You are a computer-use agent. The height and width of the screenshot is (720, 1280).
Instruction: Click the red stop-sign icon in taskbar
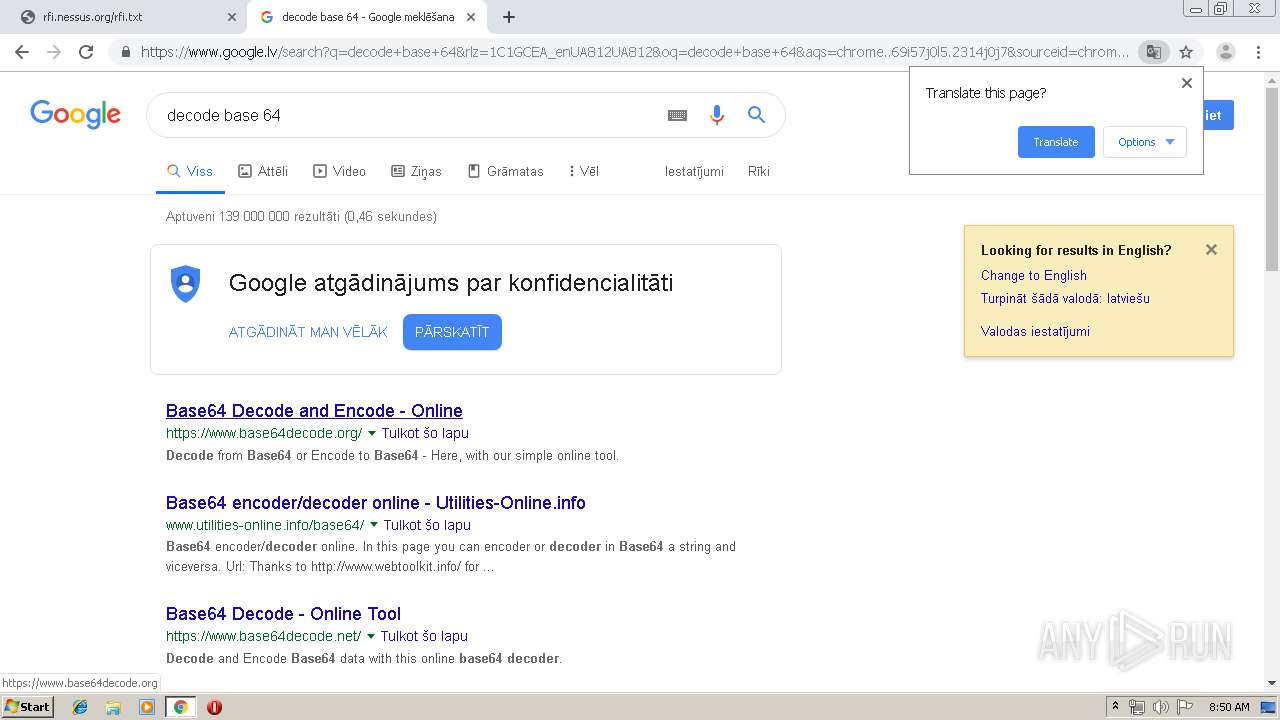[x=214, y=707]
